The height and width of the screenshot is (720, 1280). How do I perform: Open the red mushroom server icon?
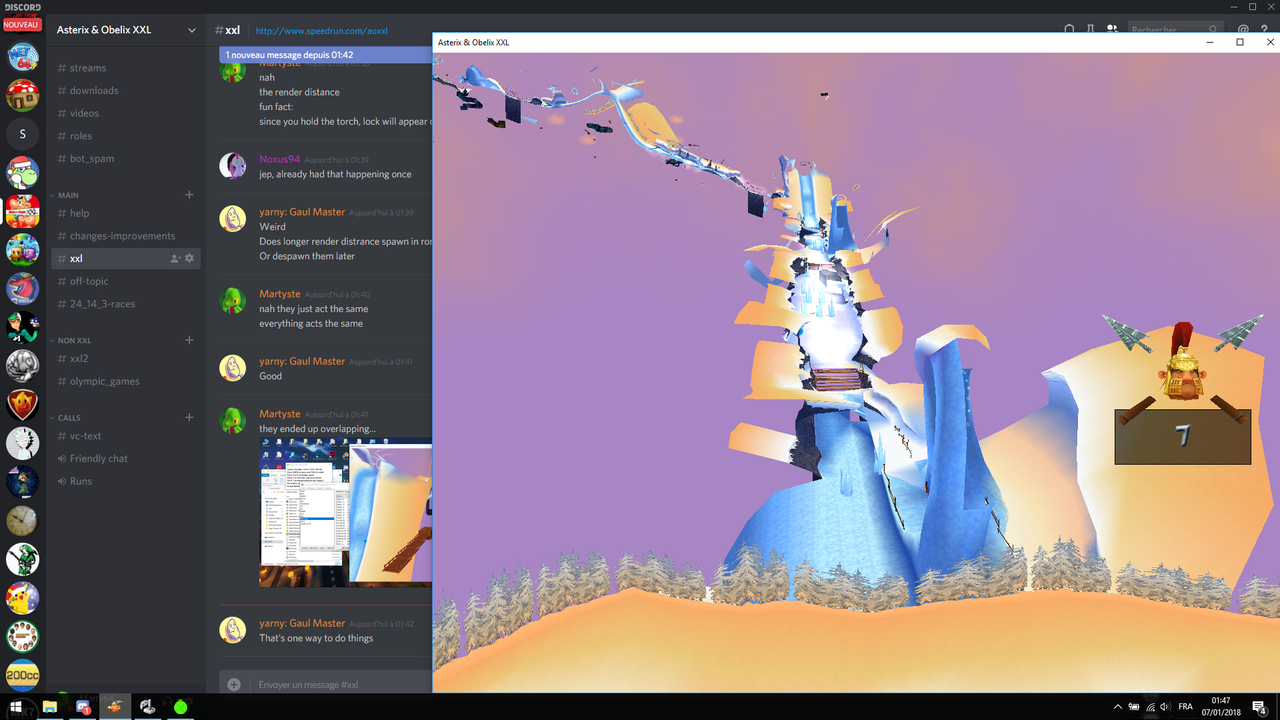[x=23, y=96]
